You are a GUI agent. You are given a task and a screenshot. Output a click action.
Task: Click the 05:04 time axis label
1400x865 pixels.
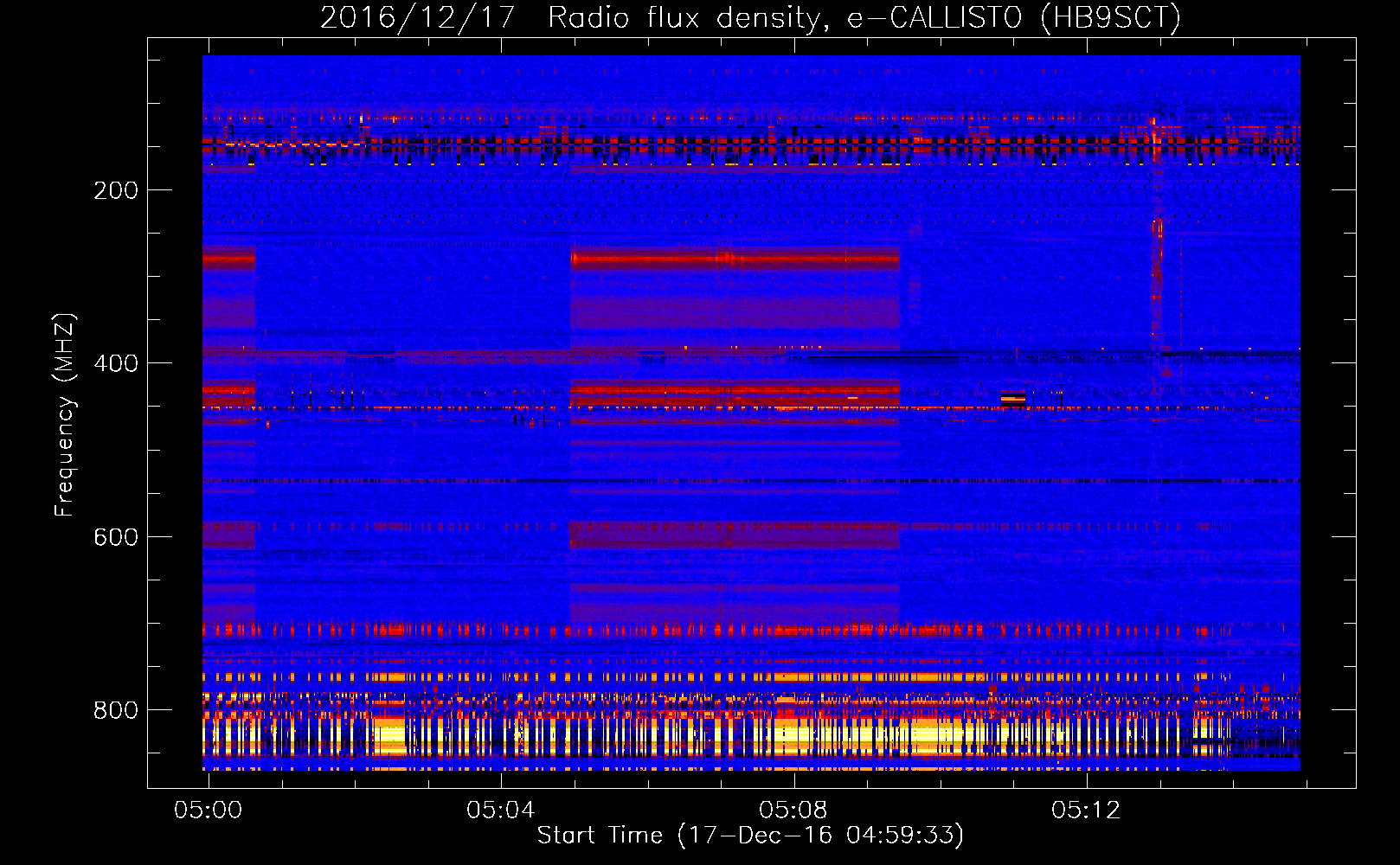click(501, 811)
